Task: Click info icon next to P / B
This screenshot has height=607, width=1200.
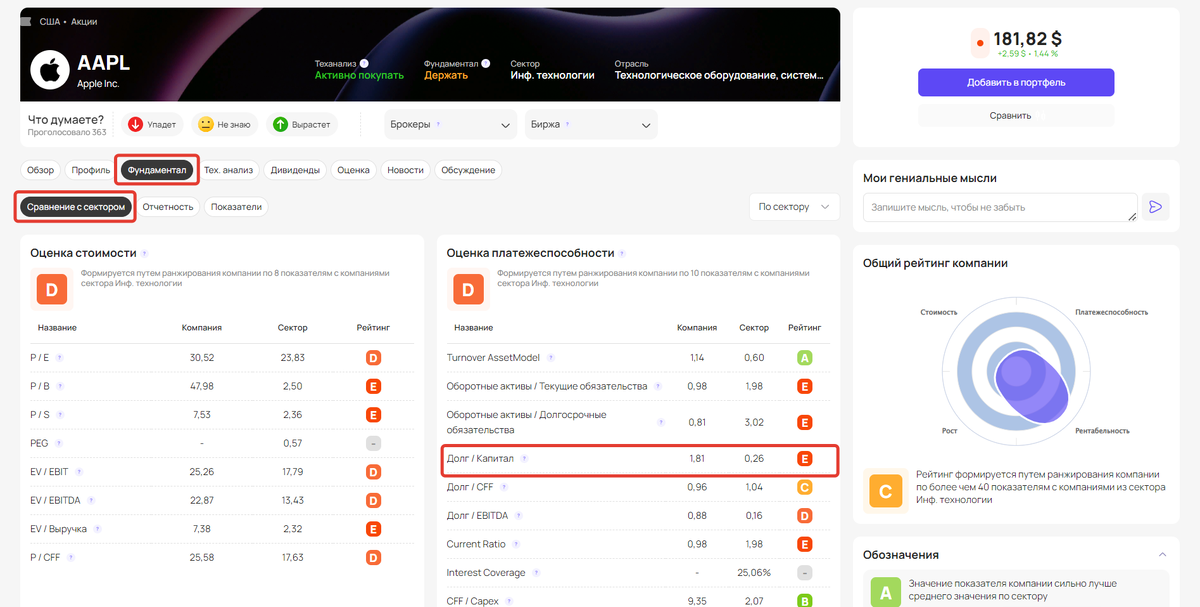Action: 60,386
